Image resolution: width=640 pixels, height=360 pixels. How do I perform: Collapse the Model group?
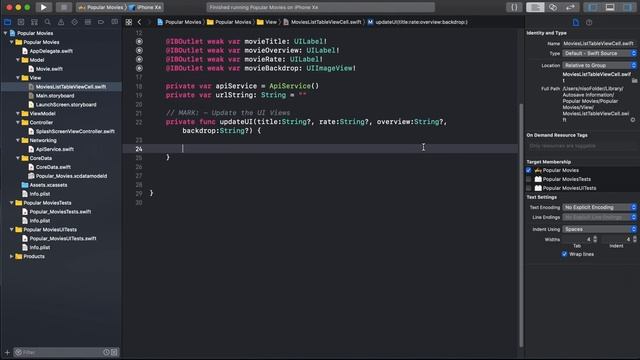(18, 60)
